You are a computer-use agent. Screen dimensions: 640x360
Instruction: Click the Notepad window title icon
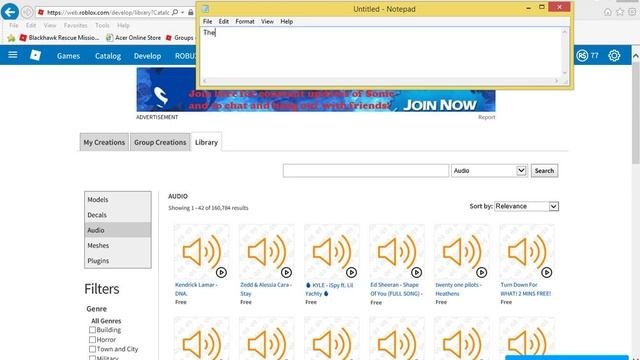pyautogui.click(x=205, y=9)
